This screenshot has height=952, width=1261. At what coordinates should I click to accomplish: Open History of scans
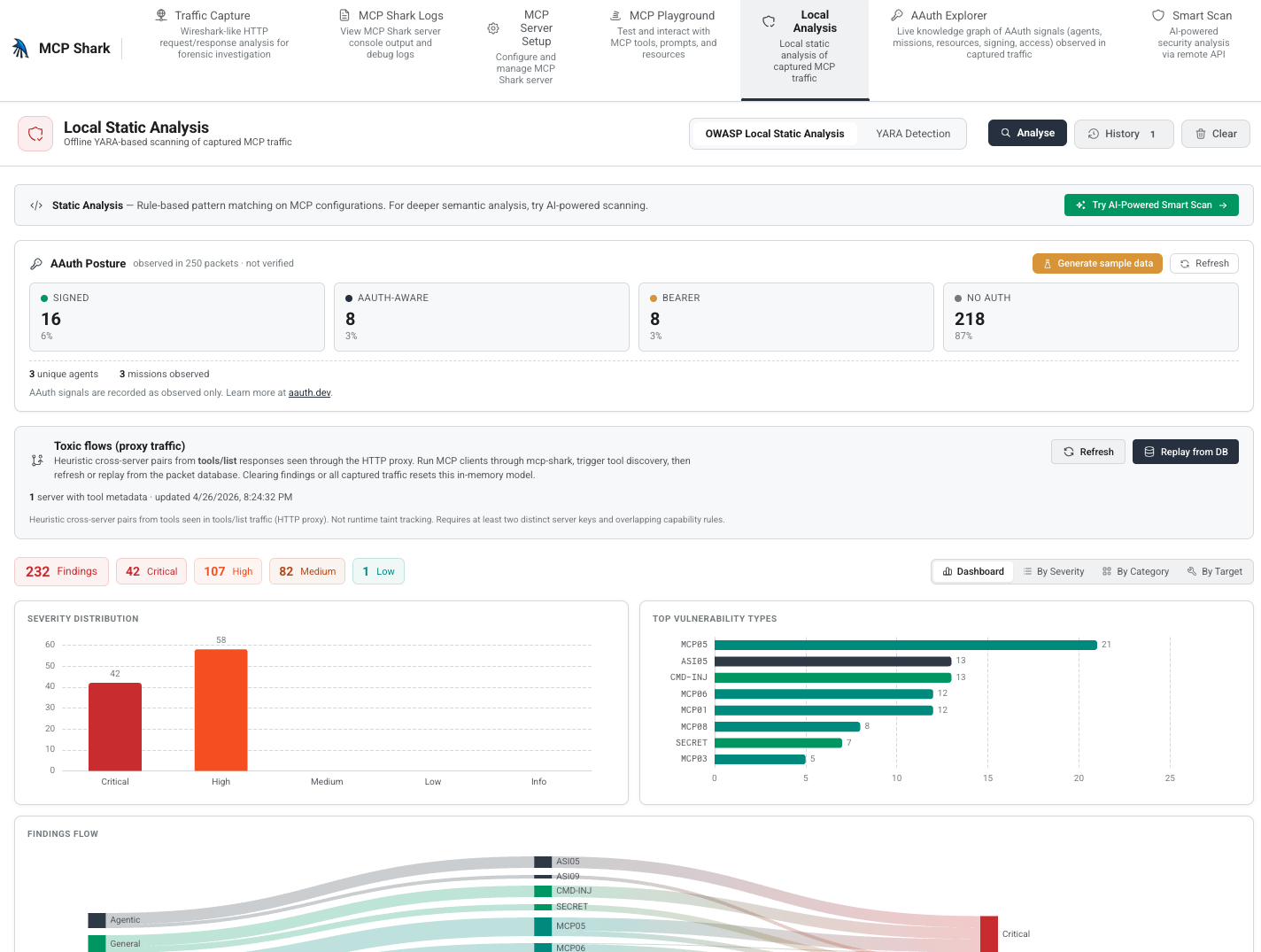click(x=1124, y=134)
